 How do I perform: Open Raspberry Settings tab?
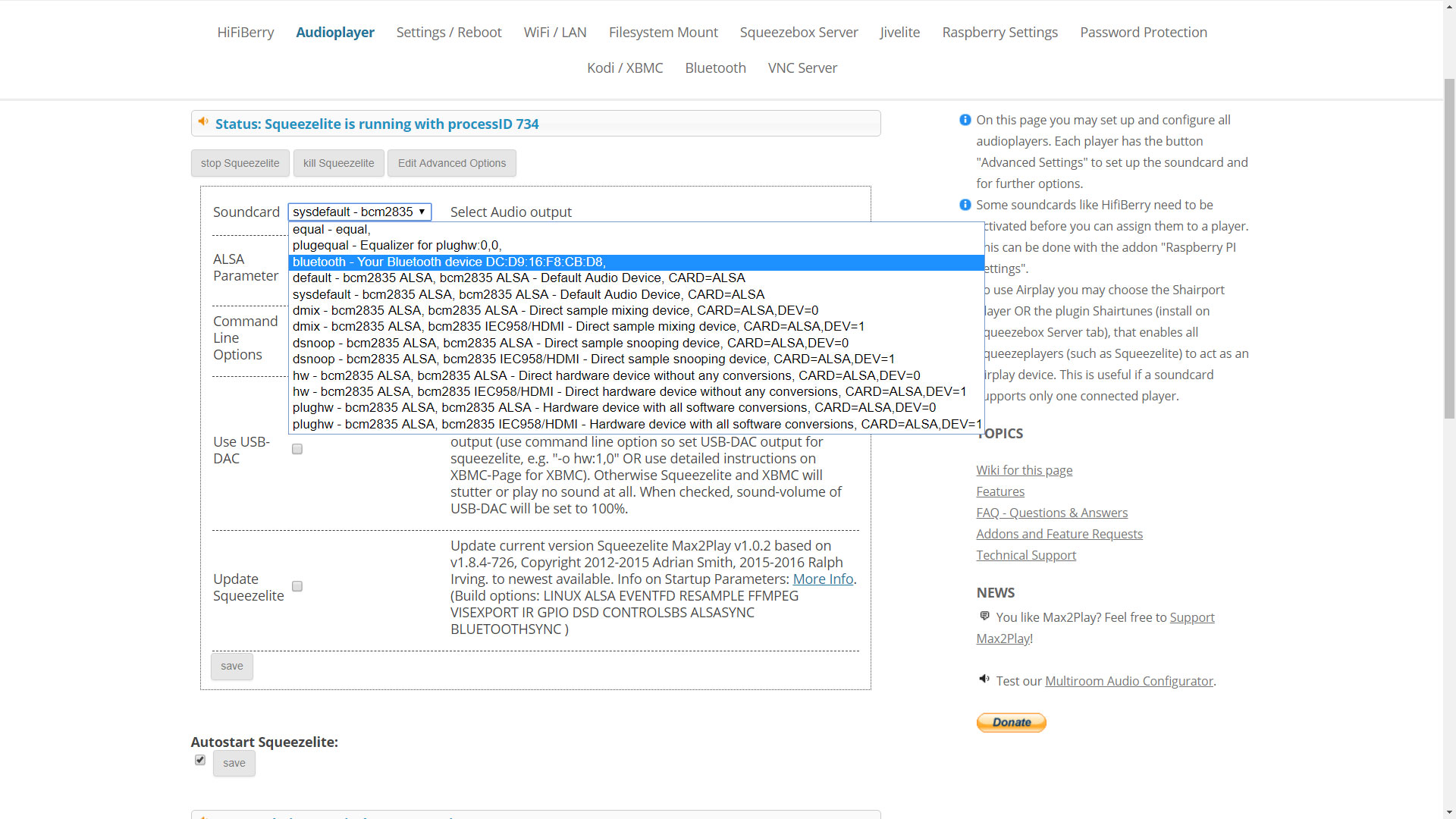point(1000,33)
